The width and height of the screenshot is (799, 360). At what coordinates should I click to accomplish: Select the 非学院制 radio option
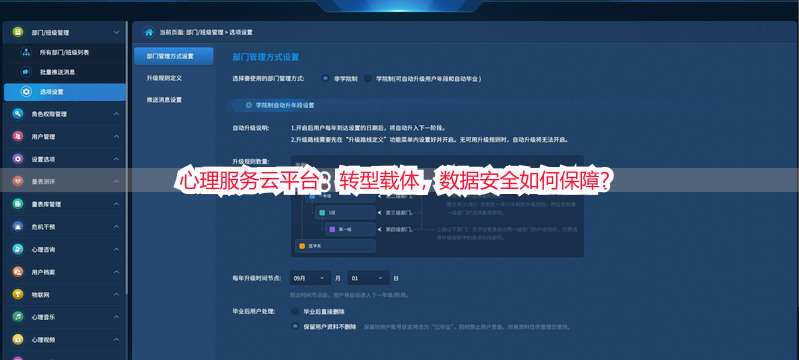tap(325, 79)
